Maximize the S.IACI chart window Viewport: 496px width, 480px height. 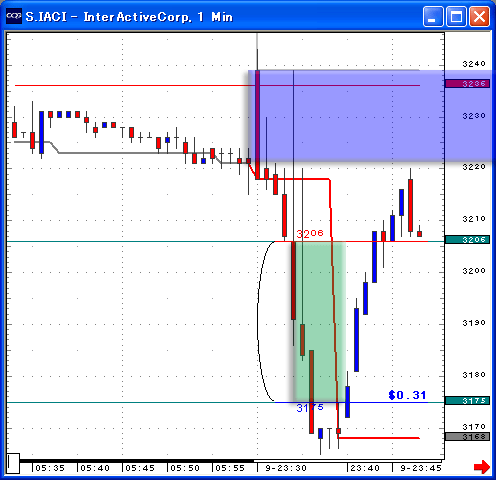pos(456,16)
